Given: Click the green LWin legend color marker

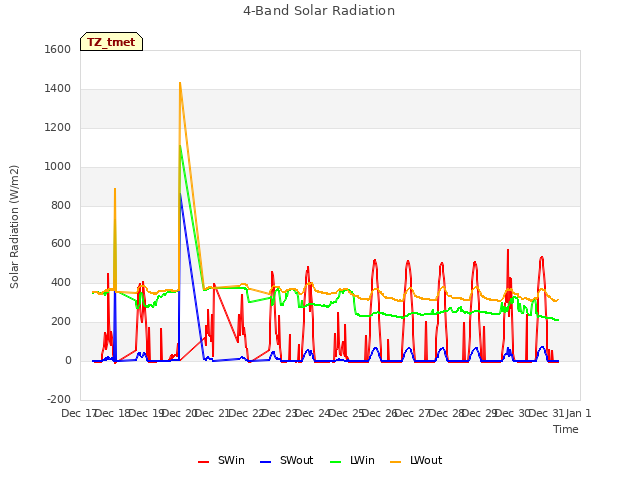Looking at the screenshot, I should pos(335,462).
